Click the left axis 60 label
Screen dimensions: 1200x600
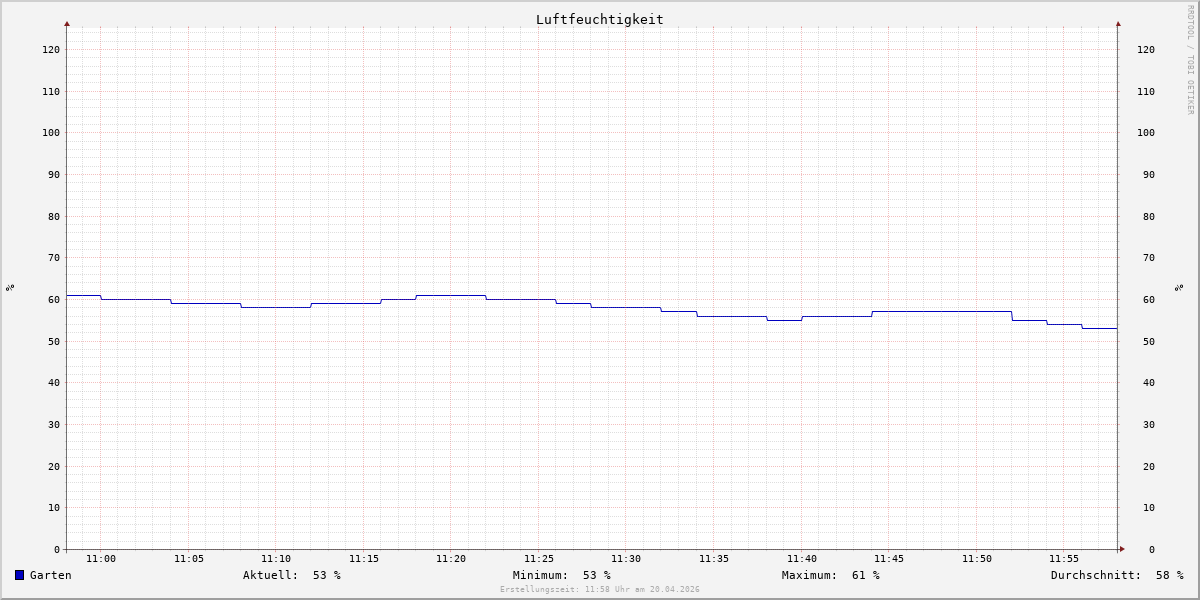click(54, 299)
